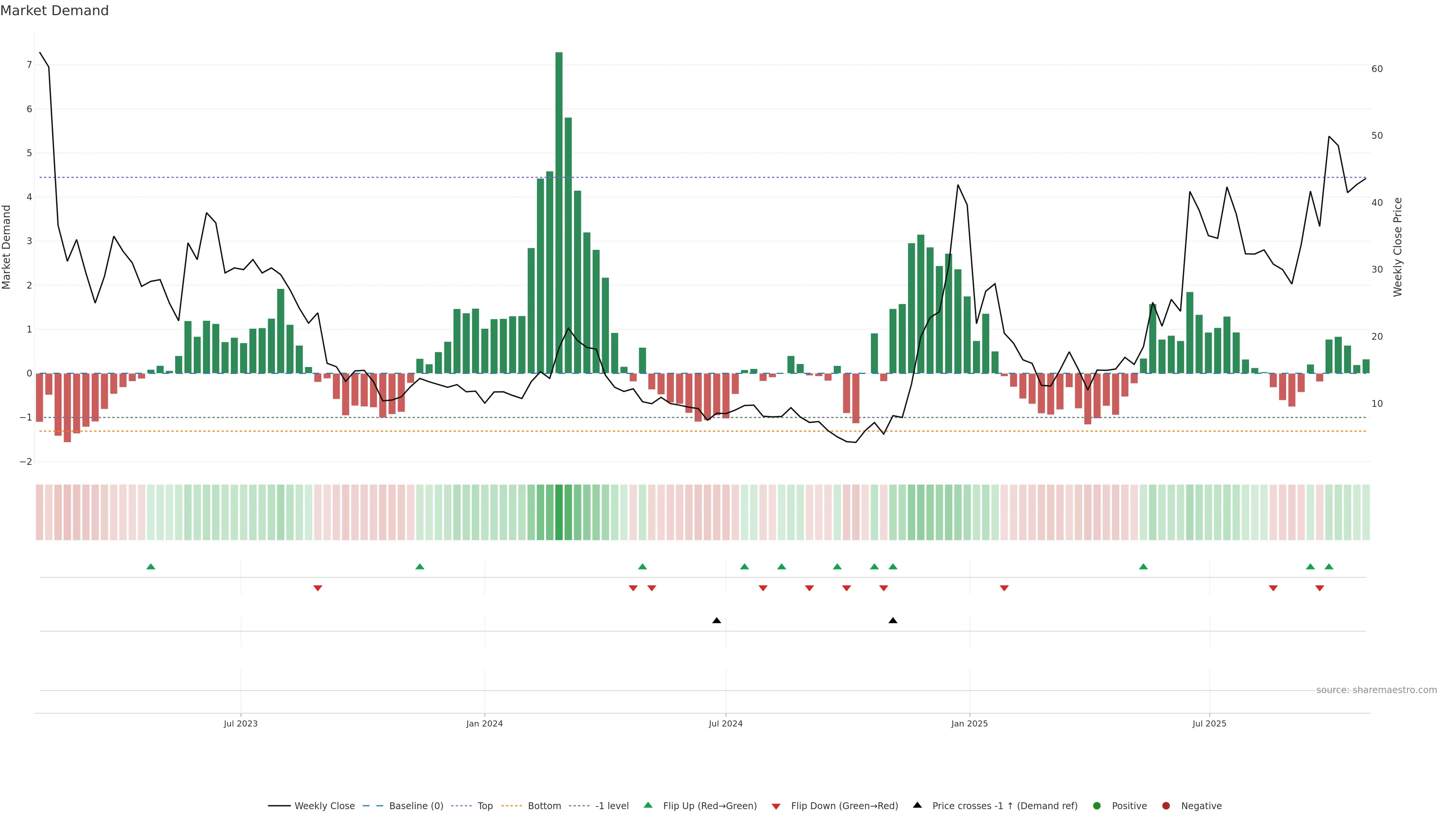Screen dimensions: 1456x819
Task: Select the leftmost red Flip Down marker
Action: (x=318, y=588)
